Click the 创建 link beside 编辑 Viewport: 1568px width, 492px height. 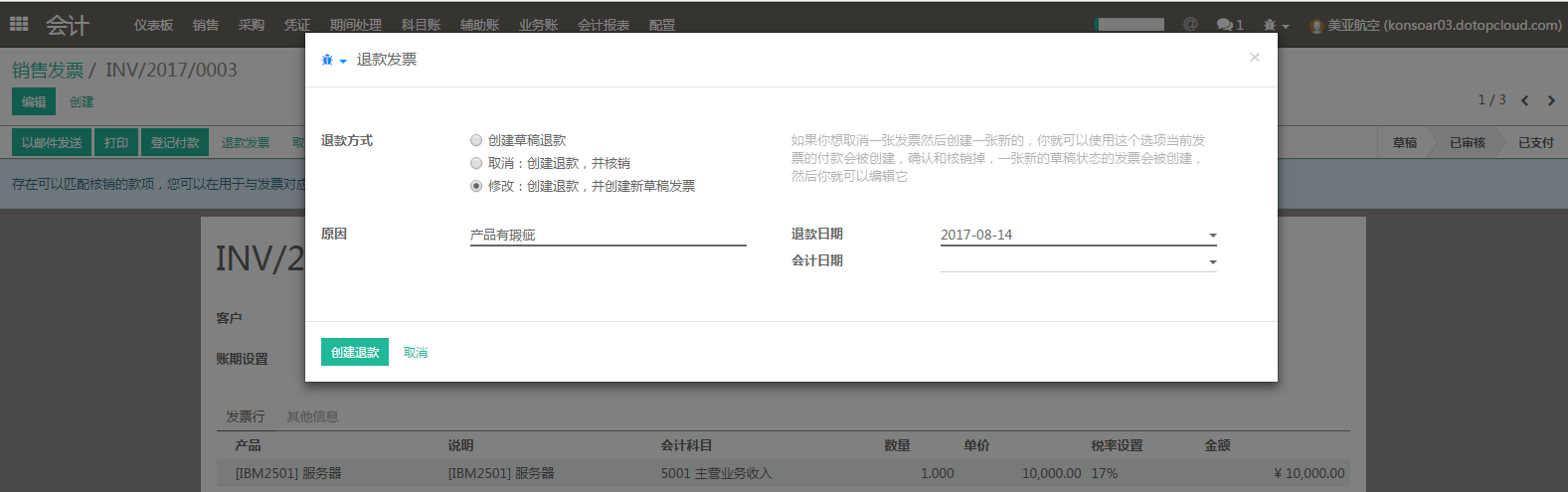click(82, 101)
